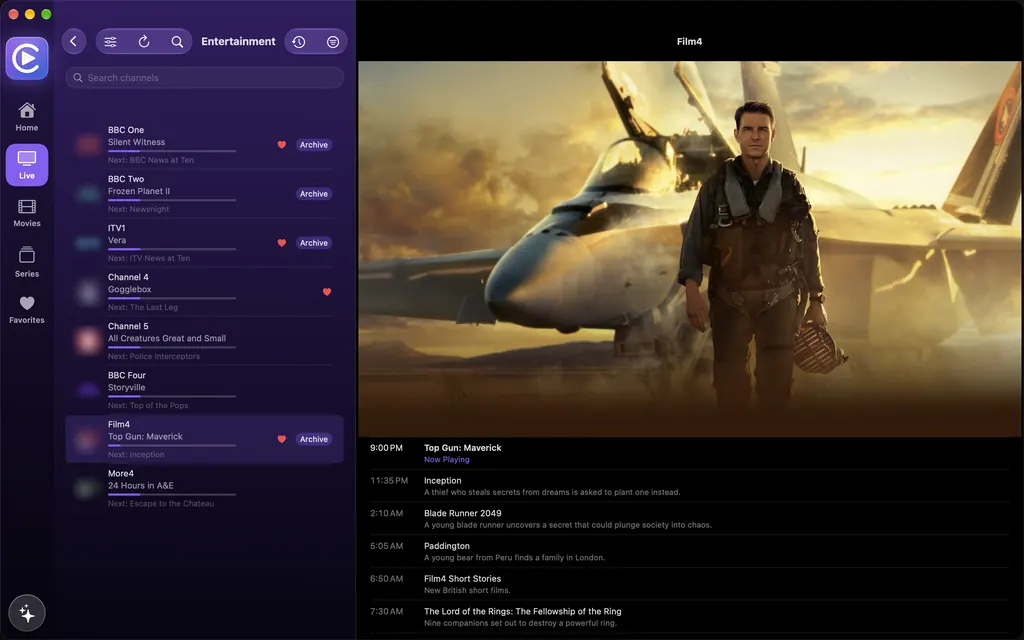
Task: Click Next: BBC News at Ten text
Action: (x=151, y=160)
